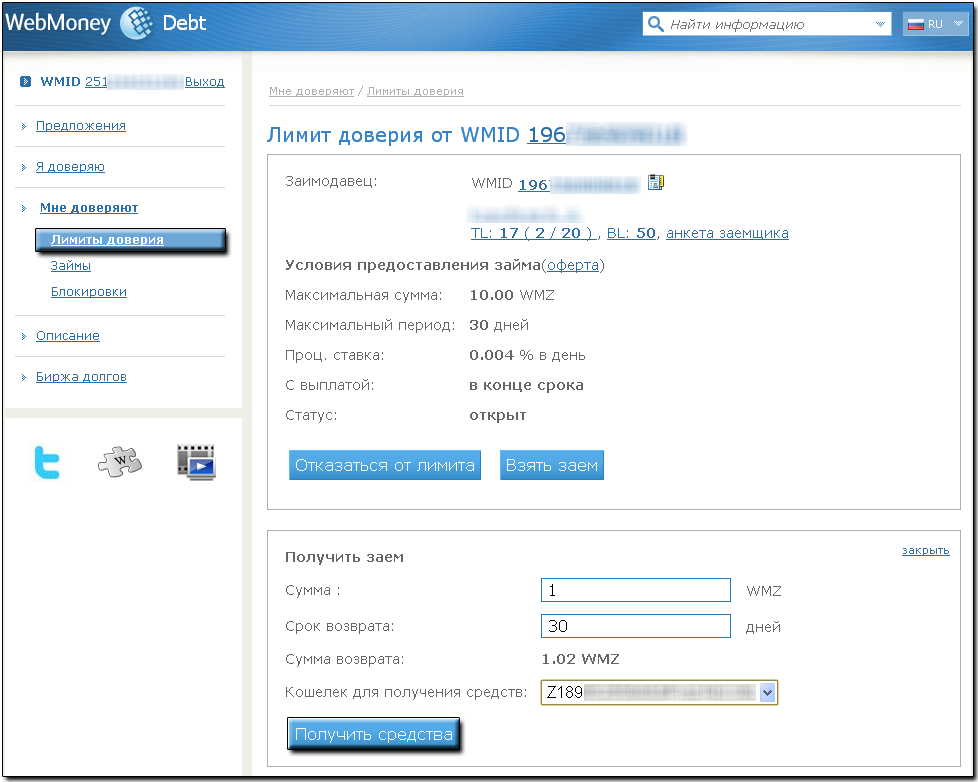
Task: Click the WebMoney Debt logo text
Action: 105,23
